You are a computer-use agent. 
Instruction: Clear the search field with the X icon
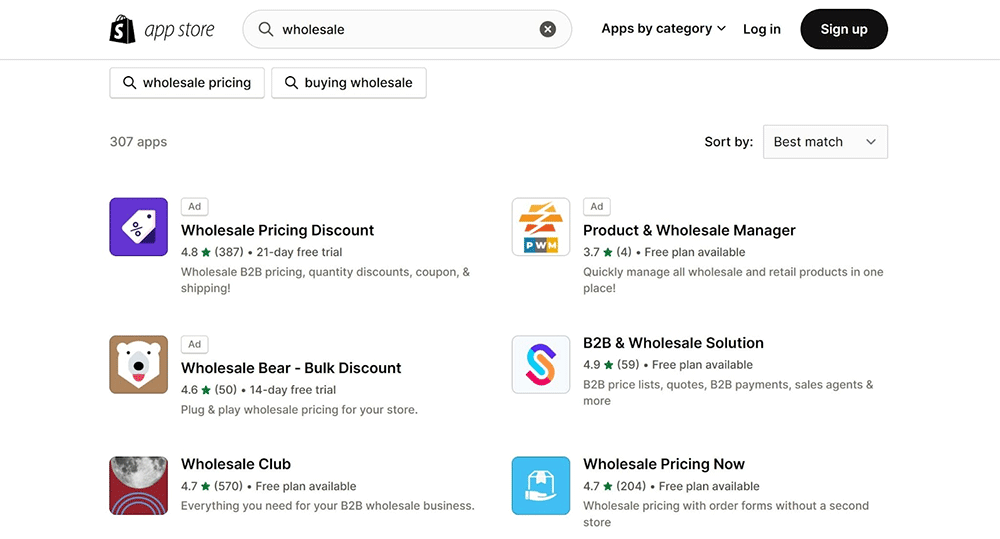548,29
